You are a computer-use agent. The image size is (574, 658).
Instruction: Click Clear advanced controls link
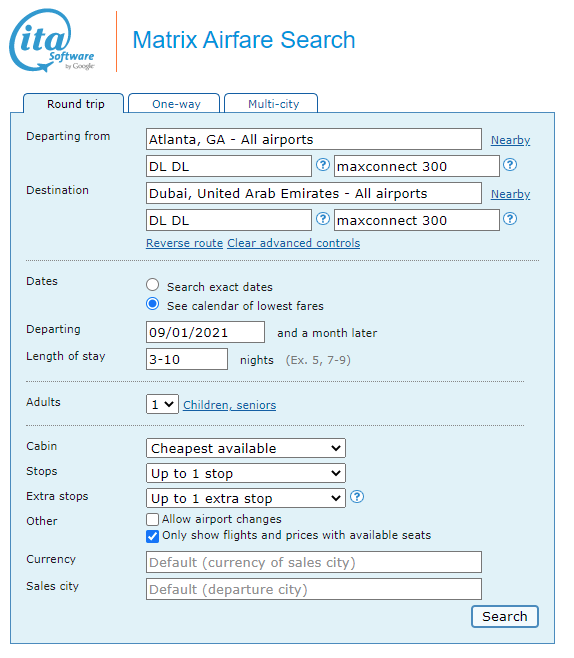tap(294, 243)
